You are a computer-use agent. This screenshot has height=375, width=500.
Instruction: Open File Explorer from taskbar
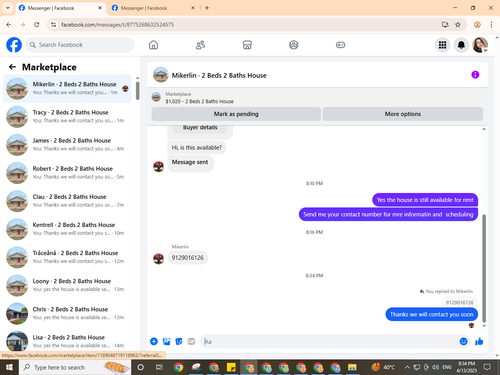(352, 367)
